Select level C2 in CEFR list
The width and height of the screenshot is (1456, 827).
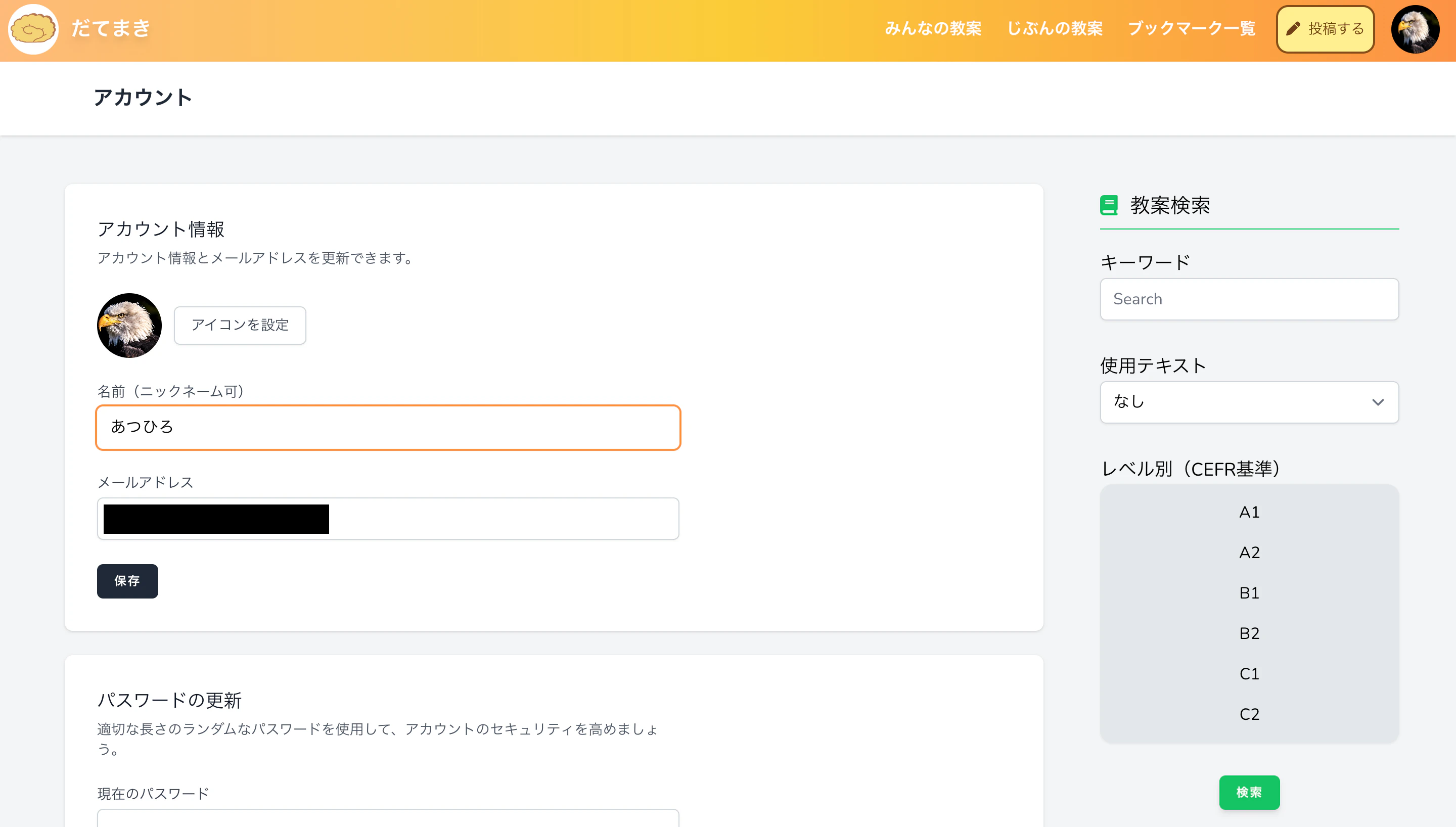(1249, 714)
